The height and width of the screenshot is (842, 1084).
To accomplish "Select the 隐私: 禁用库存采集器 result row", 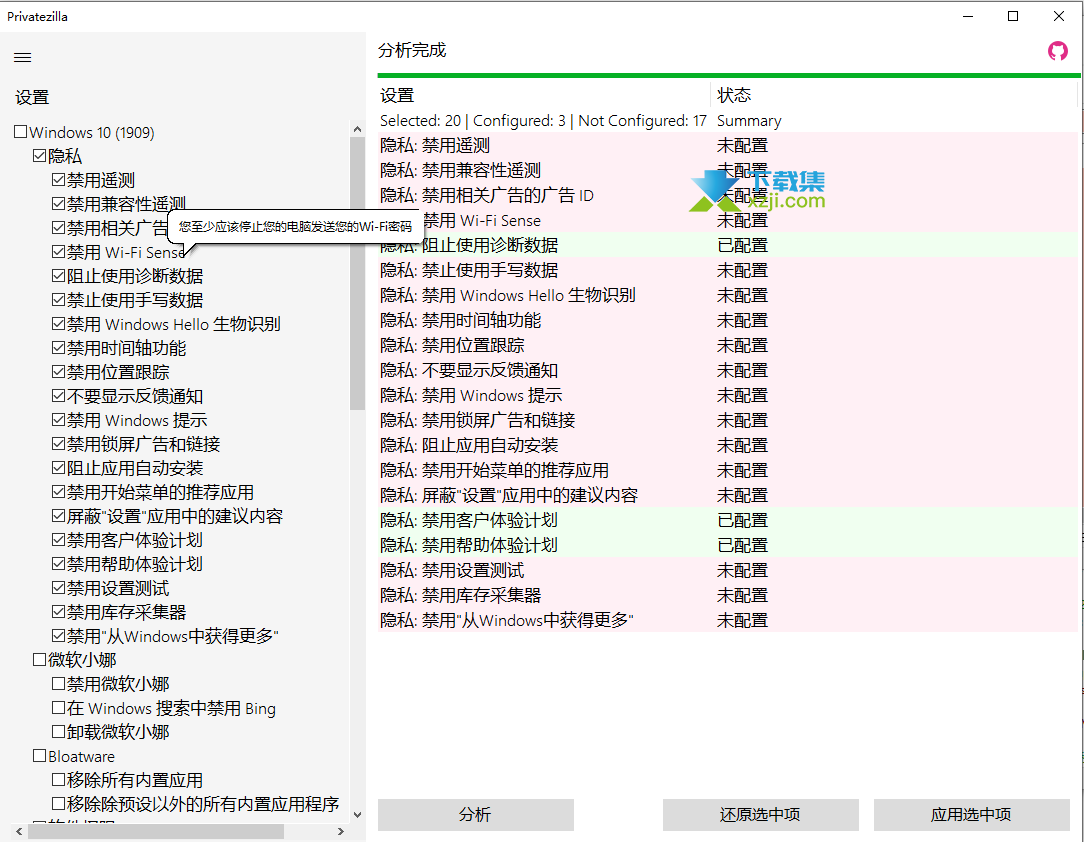I will [728, 595].
